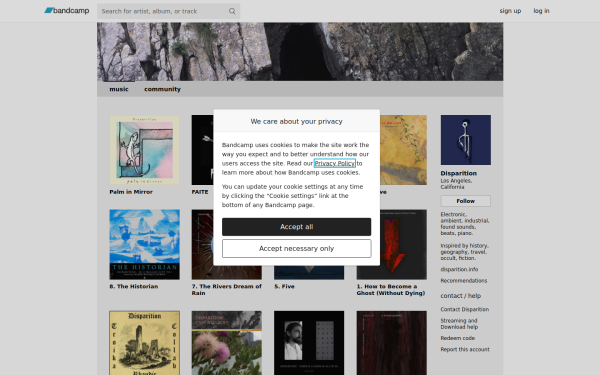The height and width of the screenshot is (375, 600).
Task: Open the Privacy Policy link
Action: [334, 163]
